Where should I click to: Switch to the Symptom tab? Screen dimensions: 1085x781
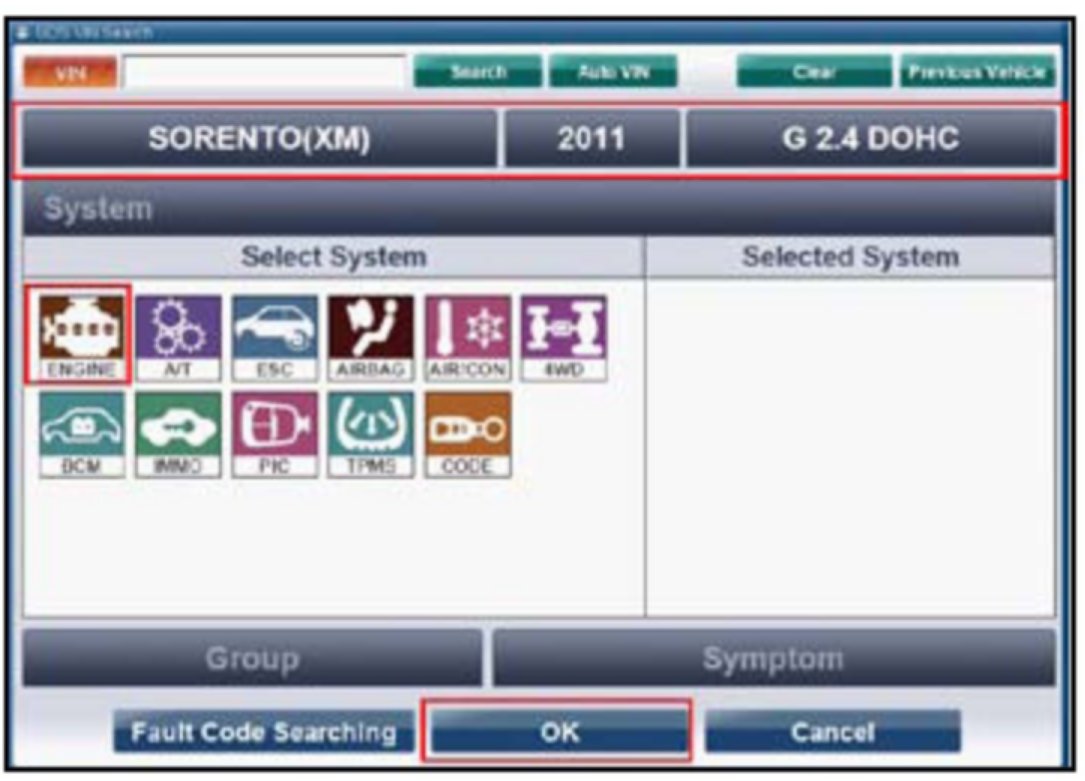(773, 658)
